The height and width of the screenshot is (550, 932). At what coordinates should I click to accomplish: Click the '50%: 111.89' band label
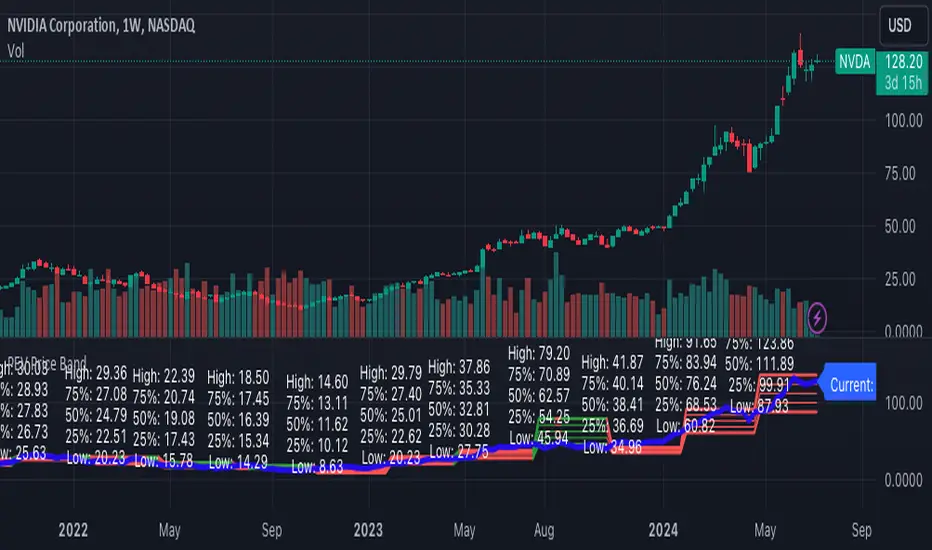(759, 363)
